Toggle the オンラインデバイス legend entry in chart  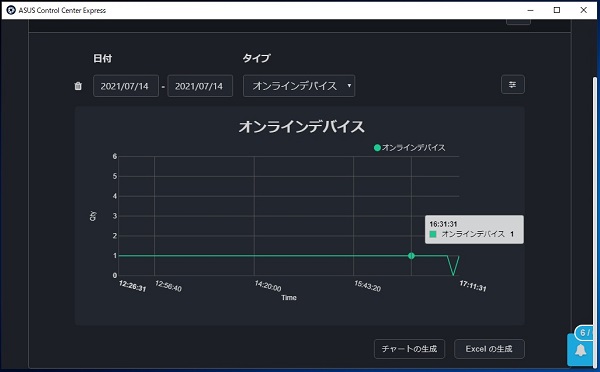click(x=409, y=147)
